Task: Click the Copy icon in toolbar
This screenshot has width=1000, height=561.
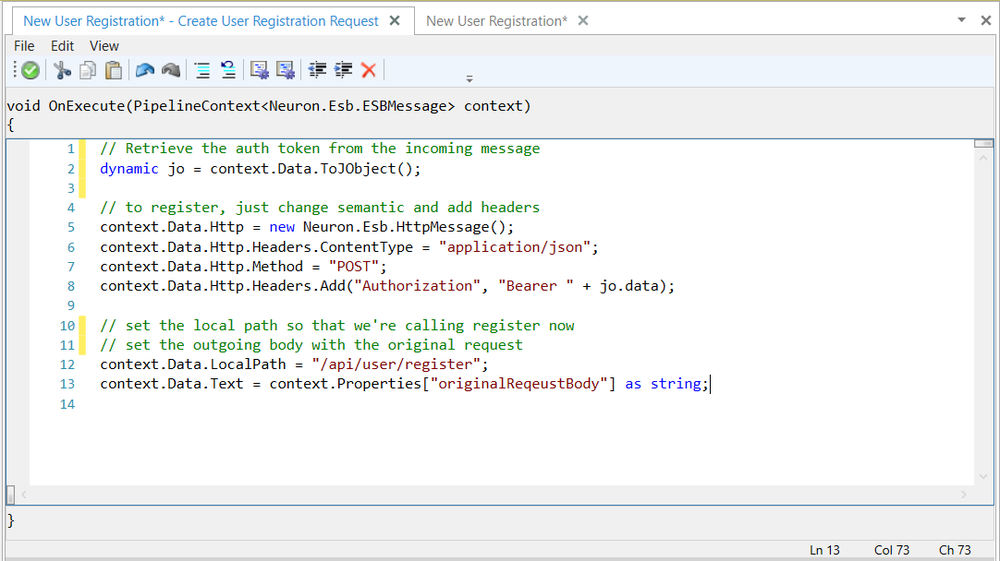Action: tap(88, 70)
